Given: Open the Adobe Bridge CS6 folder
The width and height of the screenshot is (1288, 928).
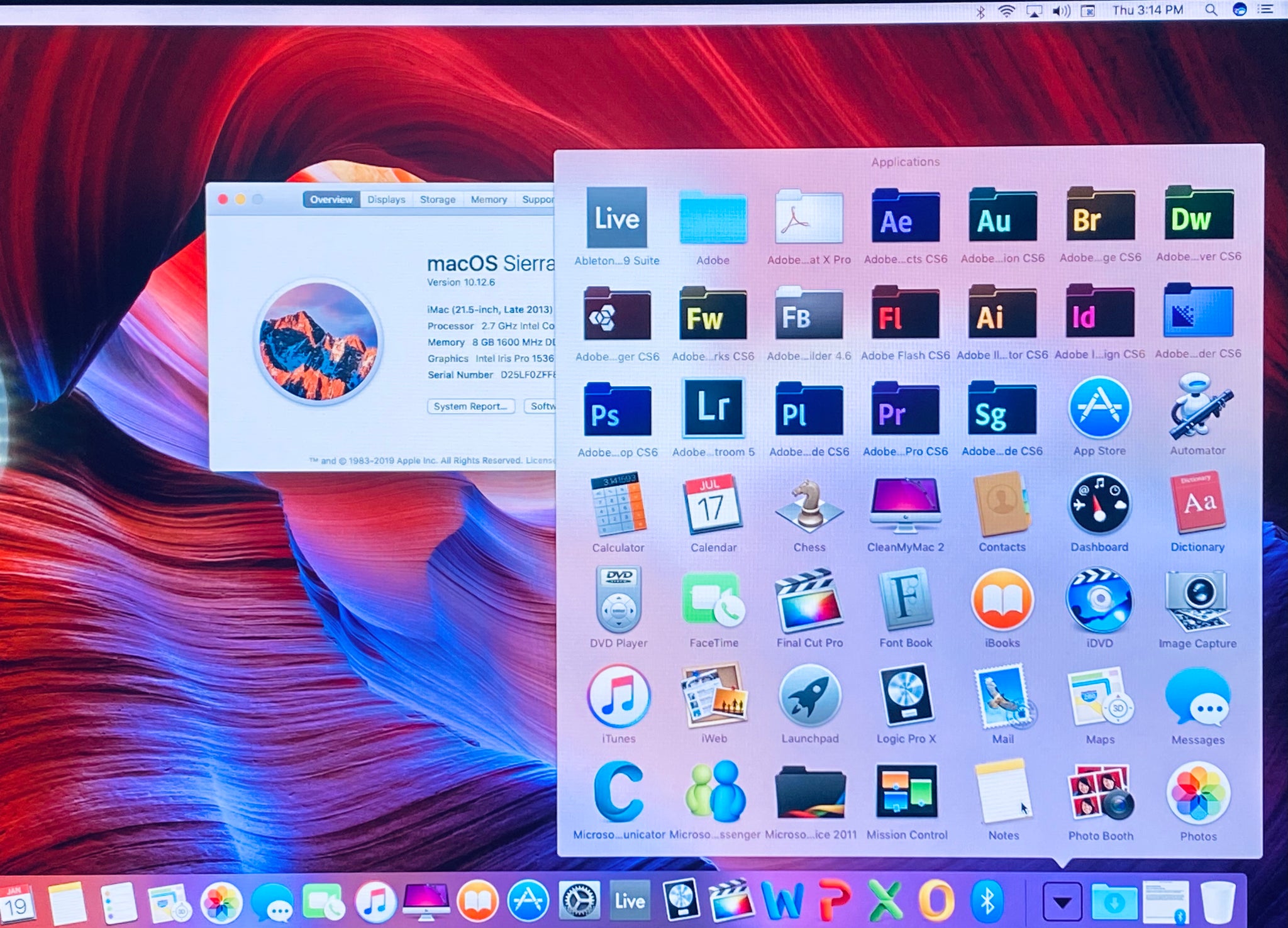Looking at the screenshot, I should tap(1100, 214).
